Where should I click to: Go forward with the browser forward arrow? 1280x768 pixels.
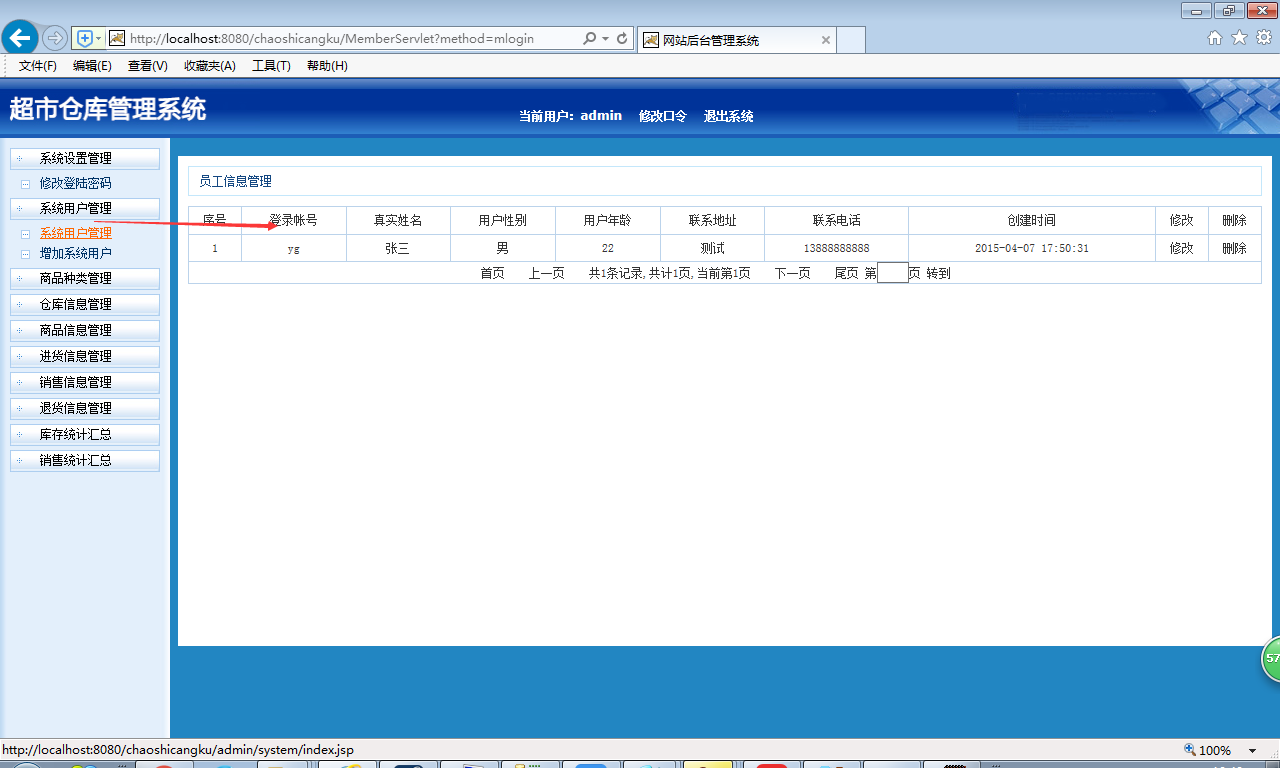click(55, 38)
